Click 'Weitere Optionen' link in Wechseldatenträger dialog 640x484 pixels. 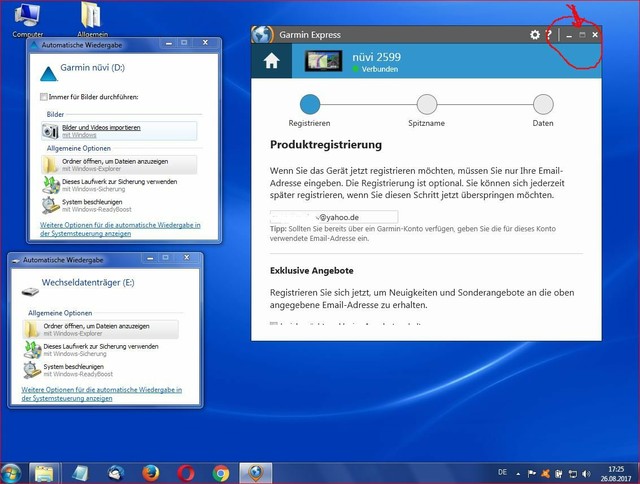[105, 392]
